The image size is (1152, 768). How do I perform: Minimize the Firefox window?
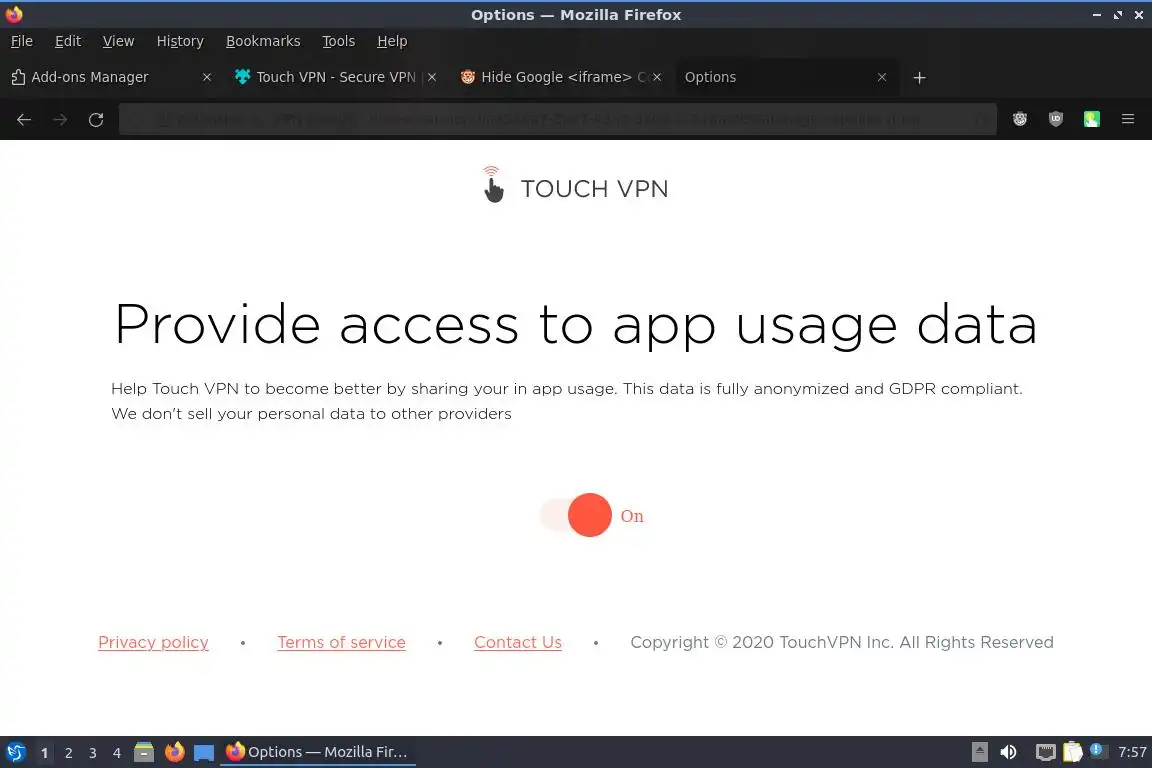coord(1097,15)
